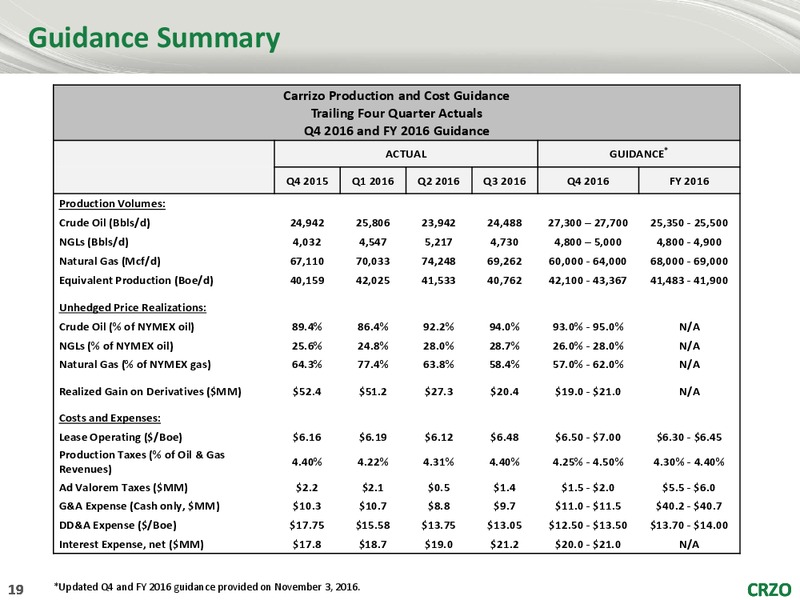Click derivatives guidance '$19.0 - $21.0'
The image size is (800, 600).
(x=588, y=392)
